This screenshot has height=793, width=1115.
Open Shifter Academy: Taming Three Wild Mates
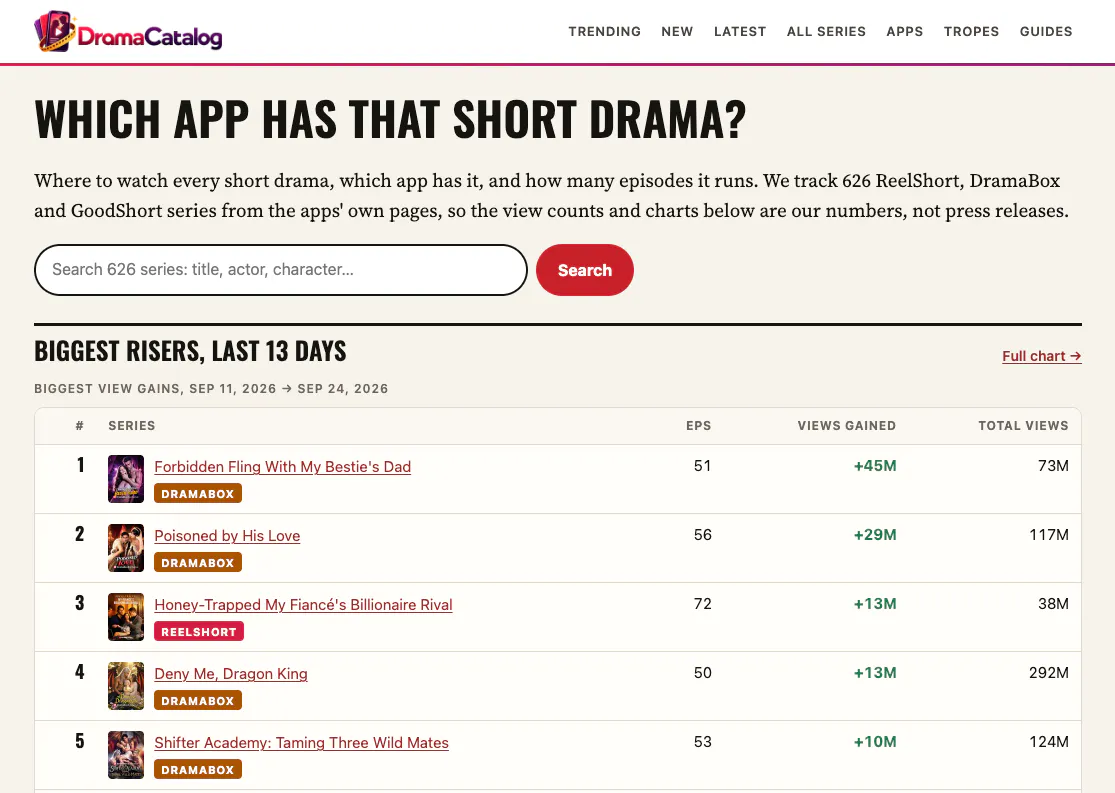302,743
